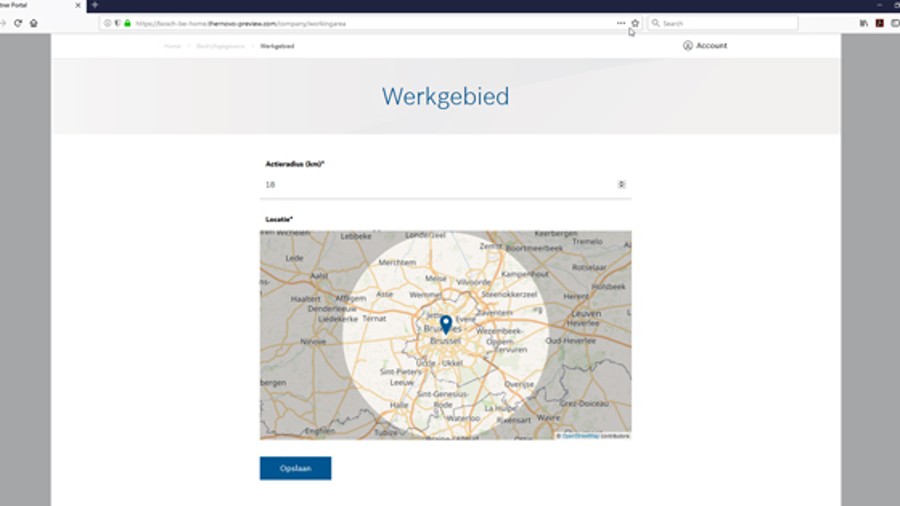Image resolution: width=900 pixels, height=506 pixels.
Task: Reload the page with the refresh icon
Action: click(x=18, y=24)
